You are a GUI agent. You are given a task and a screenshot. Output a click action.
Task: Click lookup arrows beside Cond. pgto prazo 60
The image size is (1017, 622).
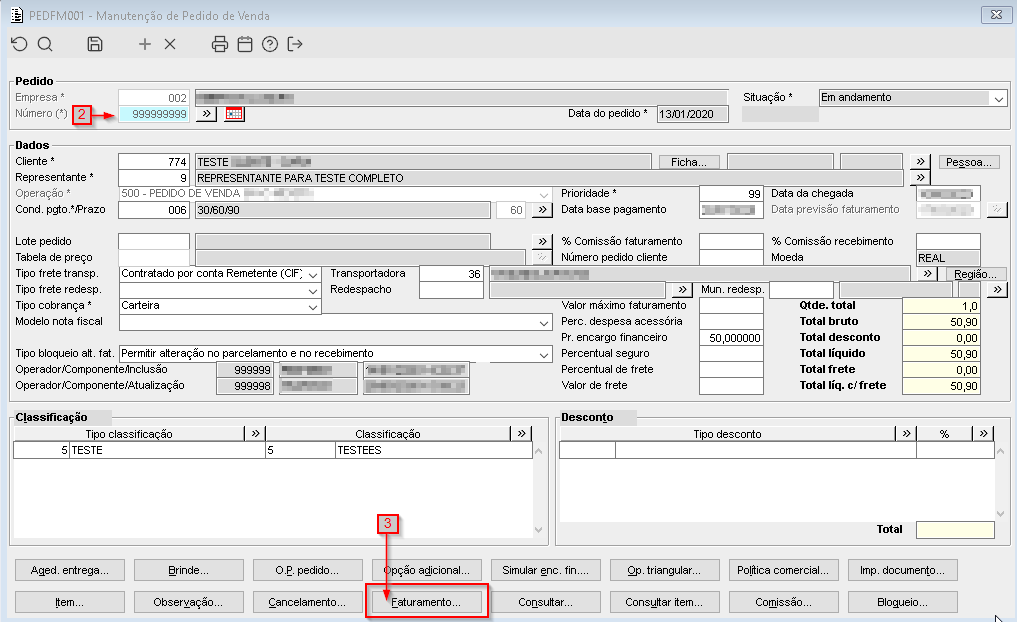tap(542, 209)
